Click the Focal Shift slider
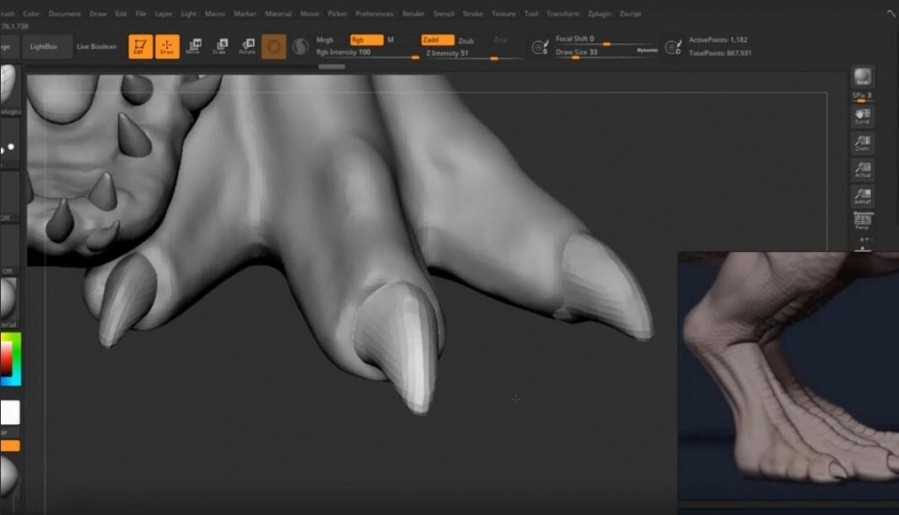This screenshot has width=899, height=515. (607, 40)
